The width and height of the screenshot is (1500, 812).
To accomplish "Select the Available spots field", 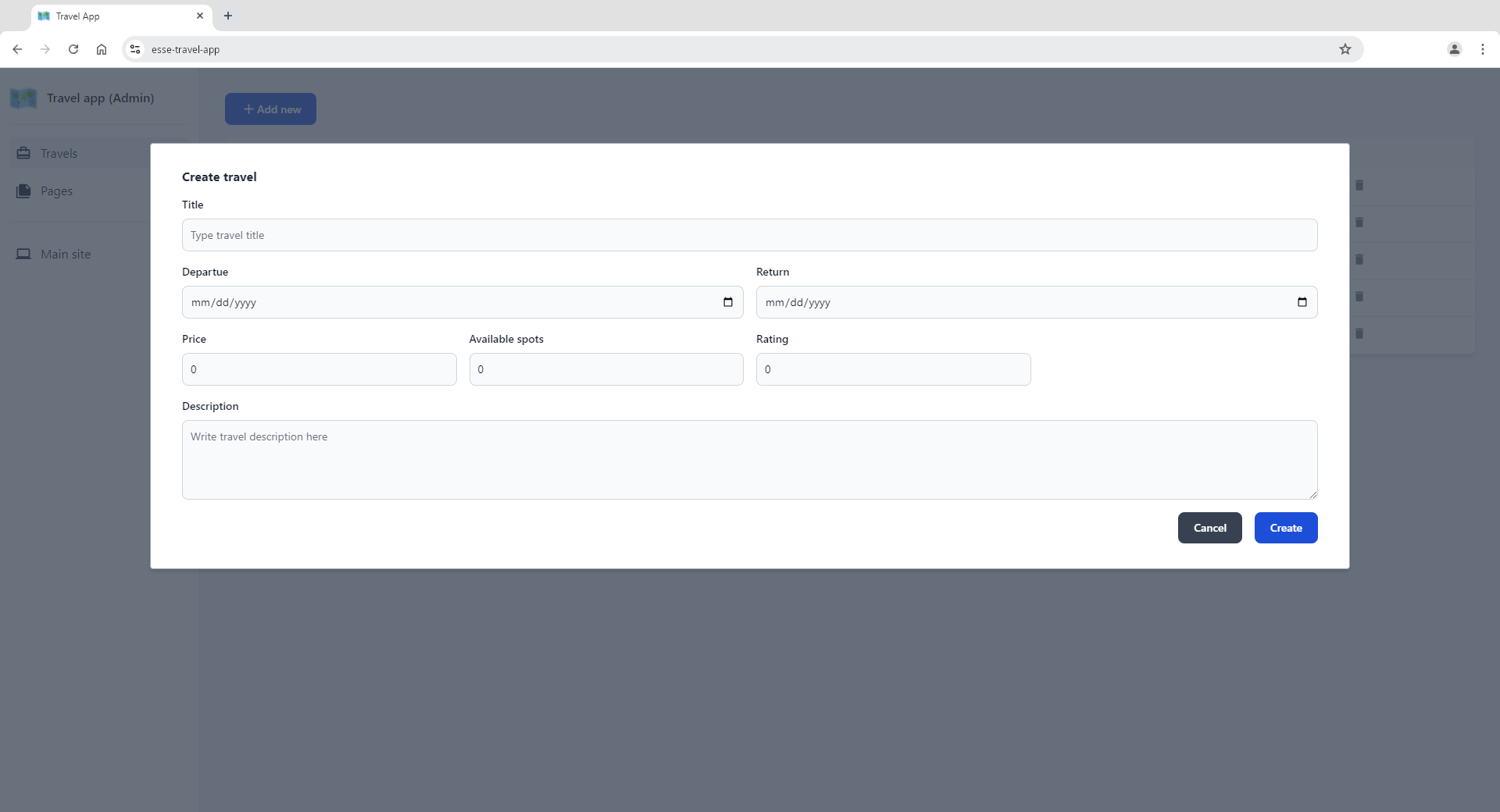I will coord(605,369).
